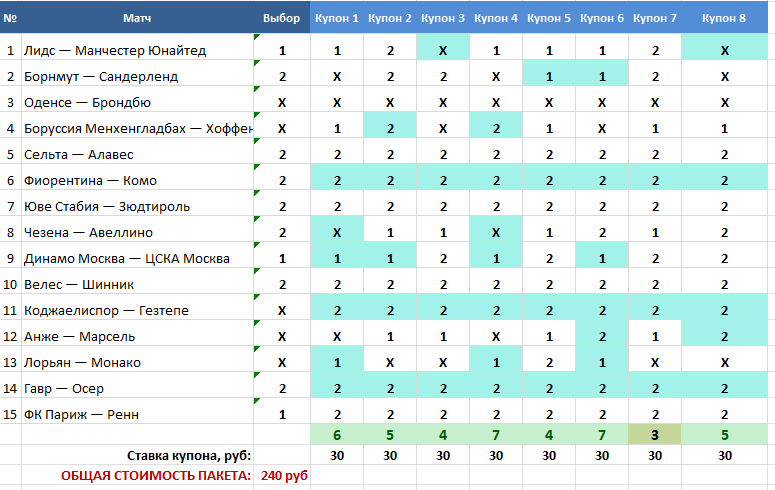
Task: Select the Фиорентина — Комо match cell
Action: click(x=137, y=180)
